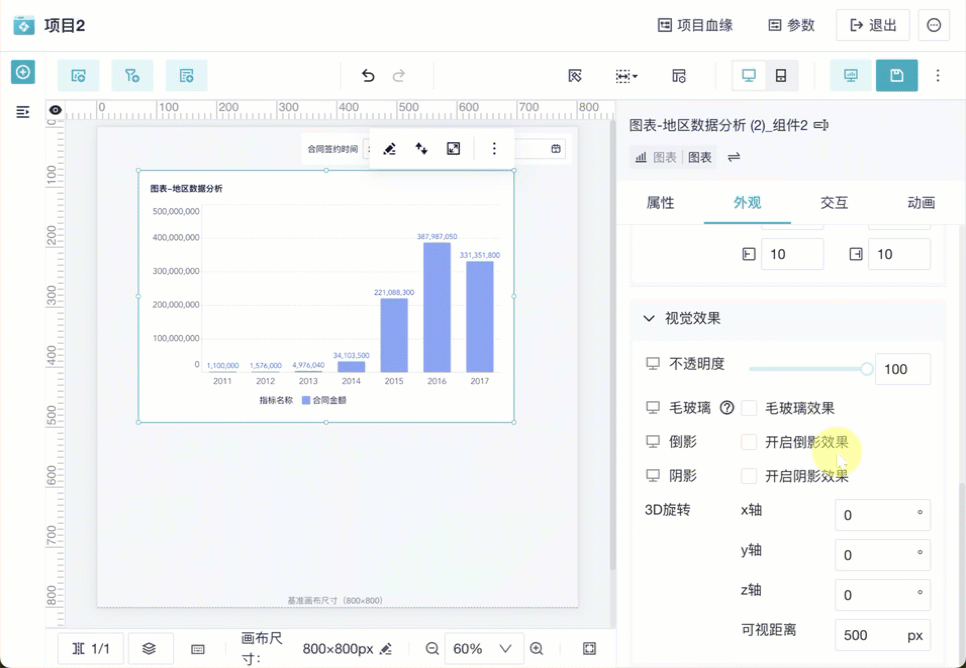Adjust the 不透明度 opacity slider handle
Image resolution: width=966 pixels, height=668 pixels.
pyautogui.click(x=866, y=369)
